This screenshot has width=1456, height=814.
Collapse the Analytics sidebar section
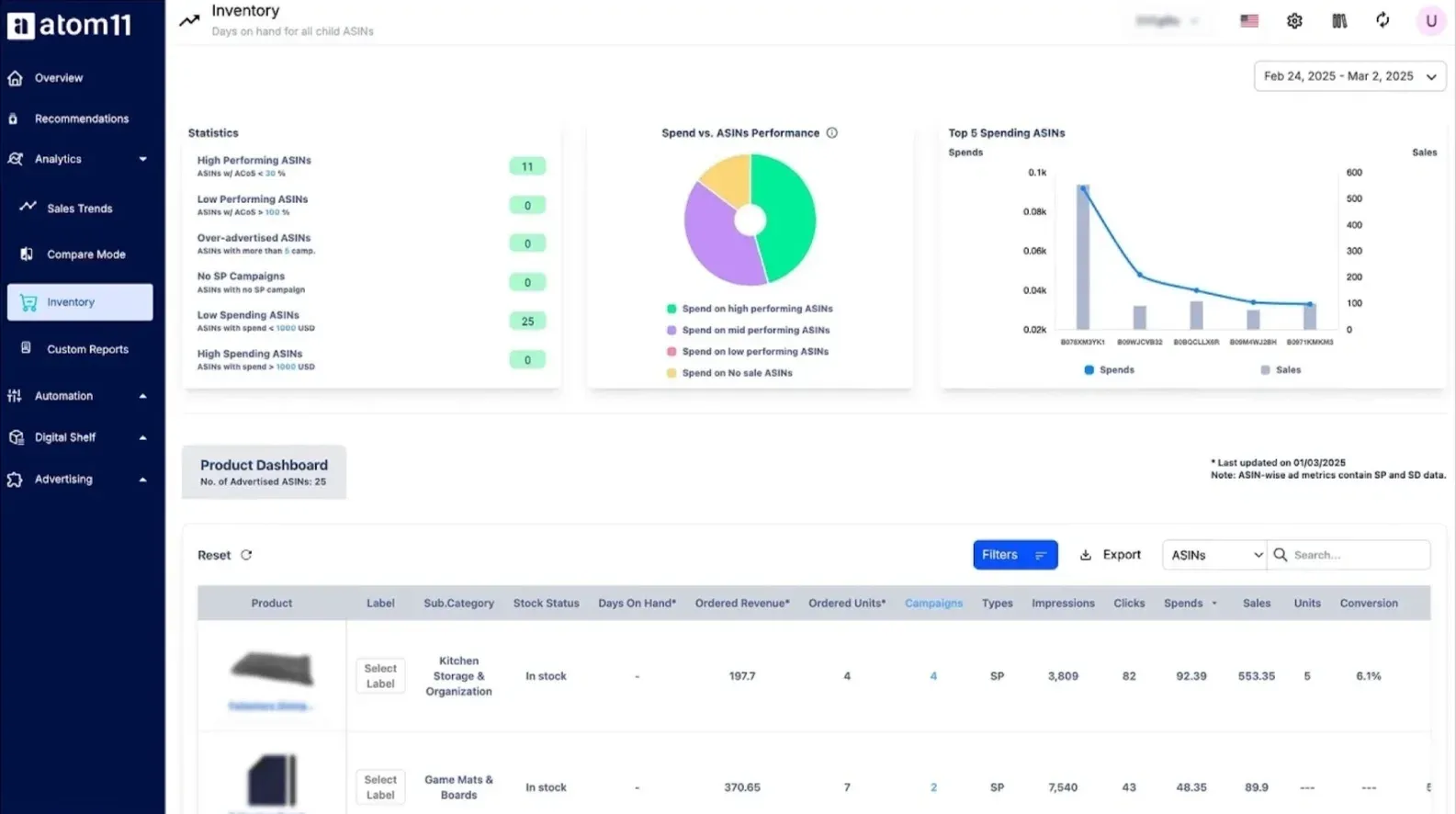142,159
